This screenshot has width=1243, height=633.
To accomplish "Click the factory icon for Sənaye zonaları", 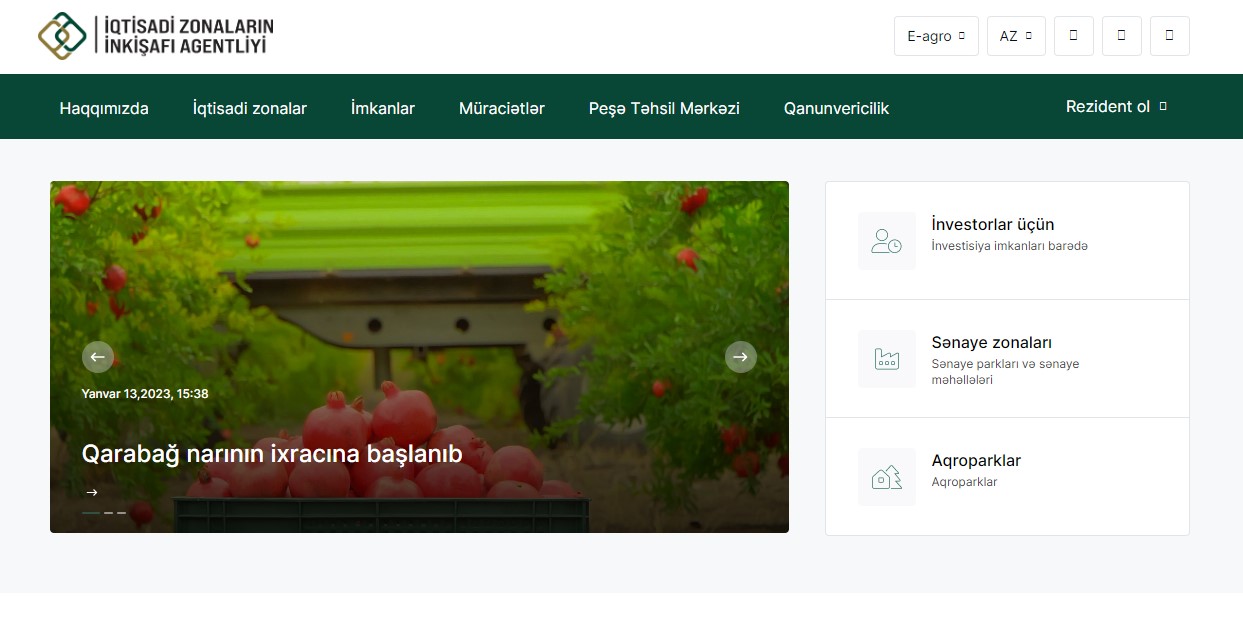I will [886, 359].
